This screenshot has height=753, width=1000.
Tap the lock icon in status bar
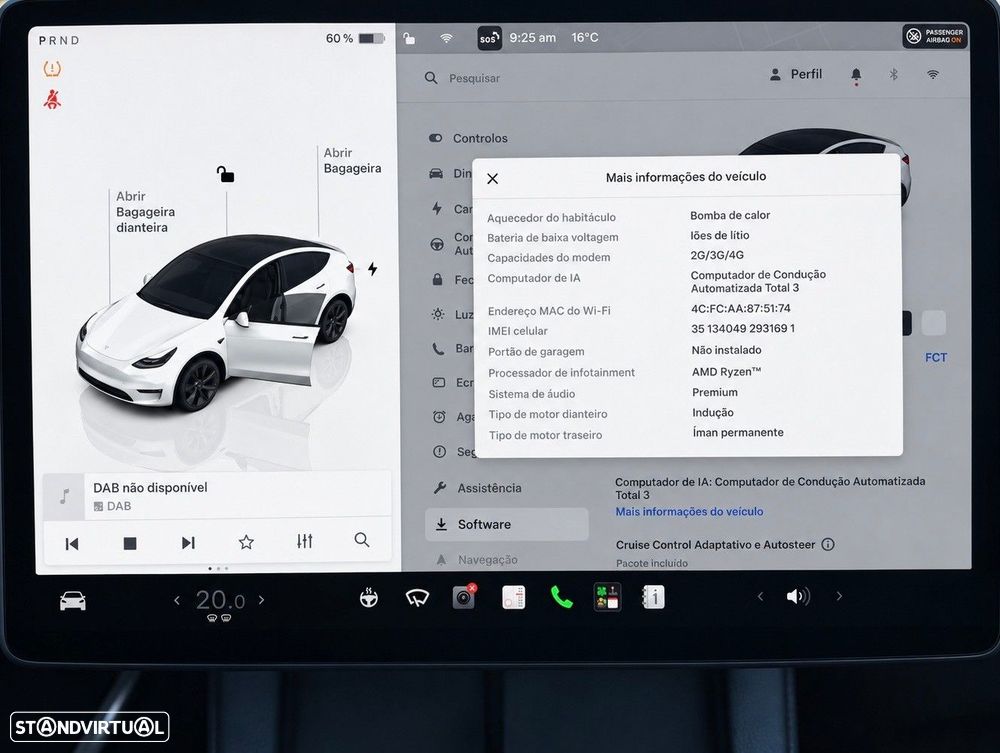click(x=409, y=38)
